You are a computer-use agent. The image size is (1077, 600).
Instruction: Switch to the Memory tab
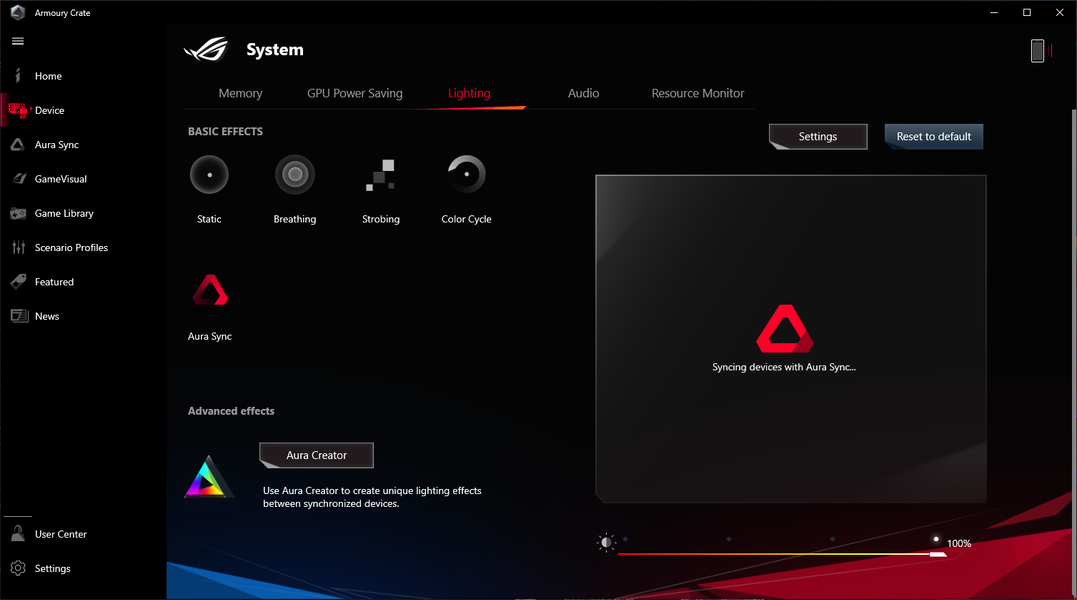(x=240, y=93)
